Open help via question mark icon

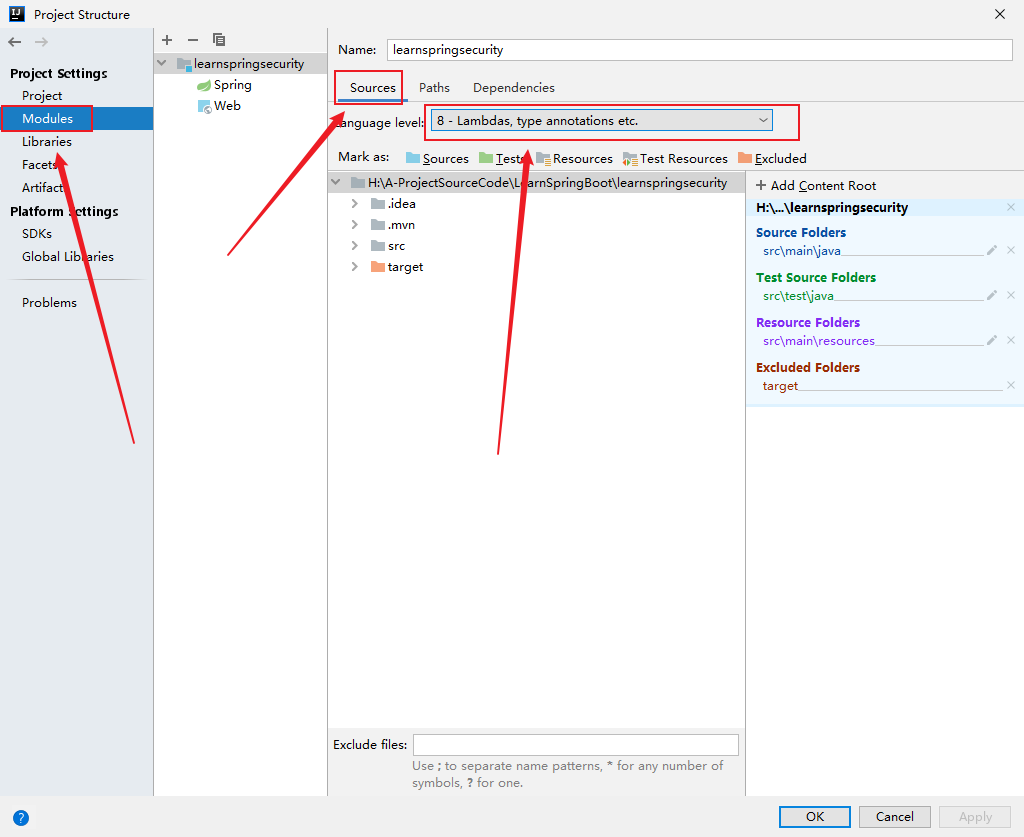[x=21, y=817]
